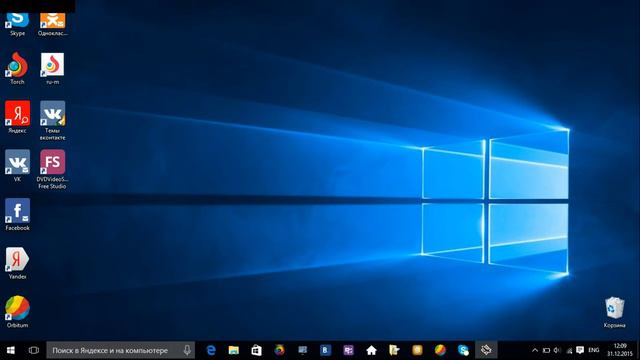This screenshot has height=360, width=640.
Task: Select the Корзина recycle bin icon
Action: pyautogui.click(x=614, y=312)
